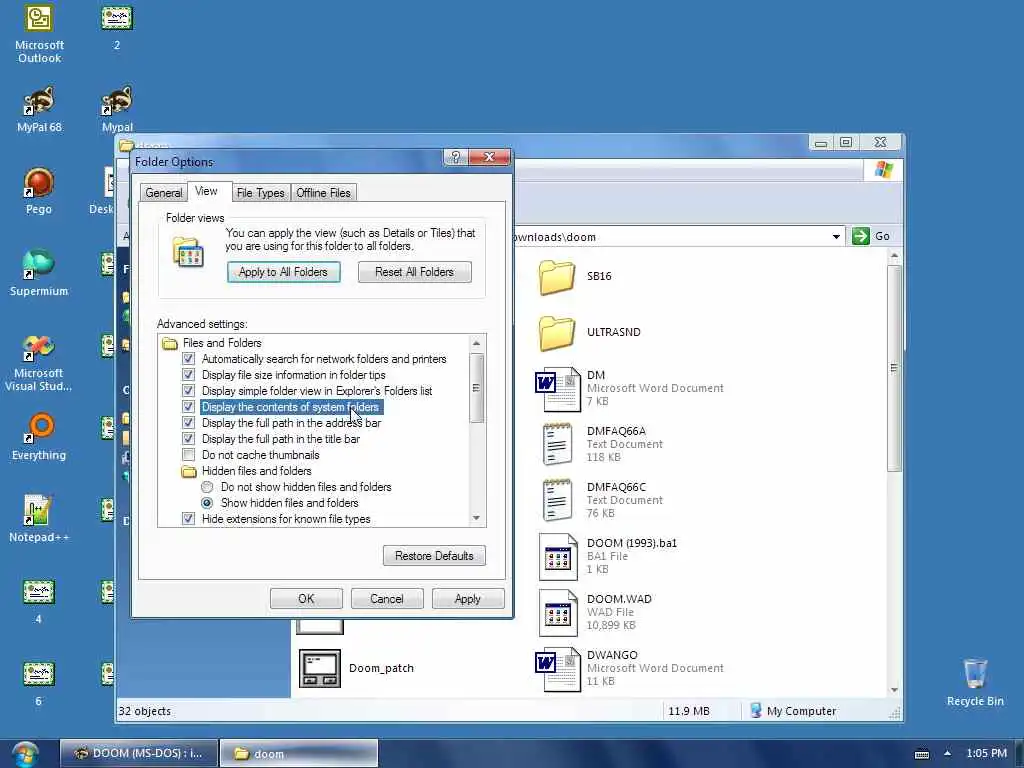The height and width of the screenshot is (768, 1024).
Task: Select the desktop icon labeled 2
Action: 117,27
